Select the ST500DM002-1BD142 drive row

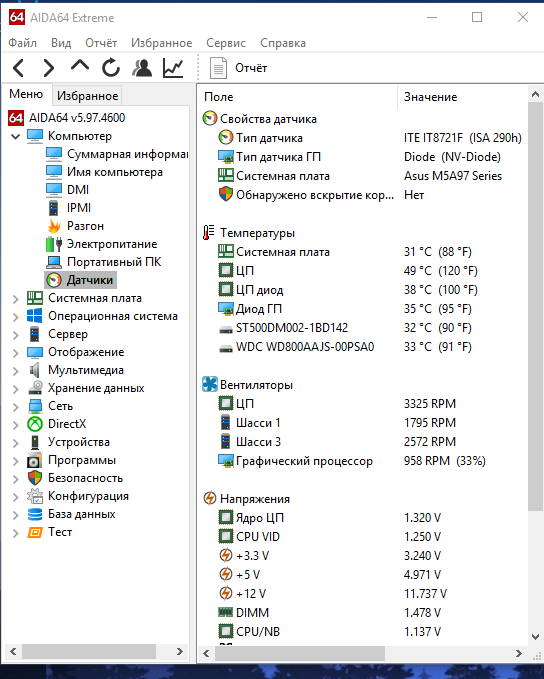point(365,328)
